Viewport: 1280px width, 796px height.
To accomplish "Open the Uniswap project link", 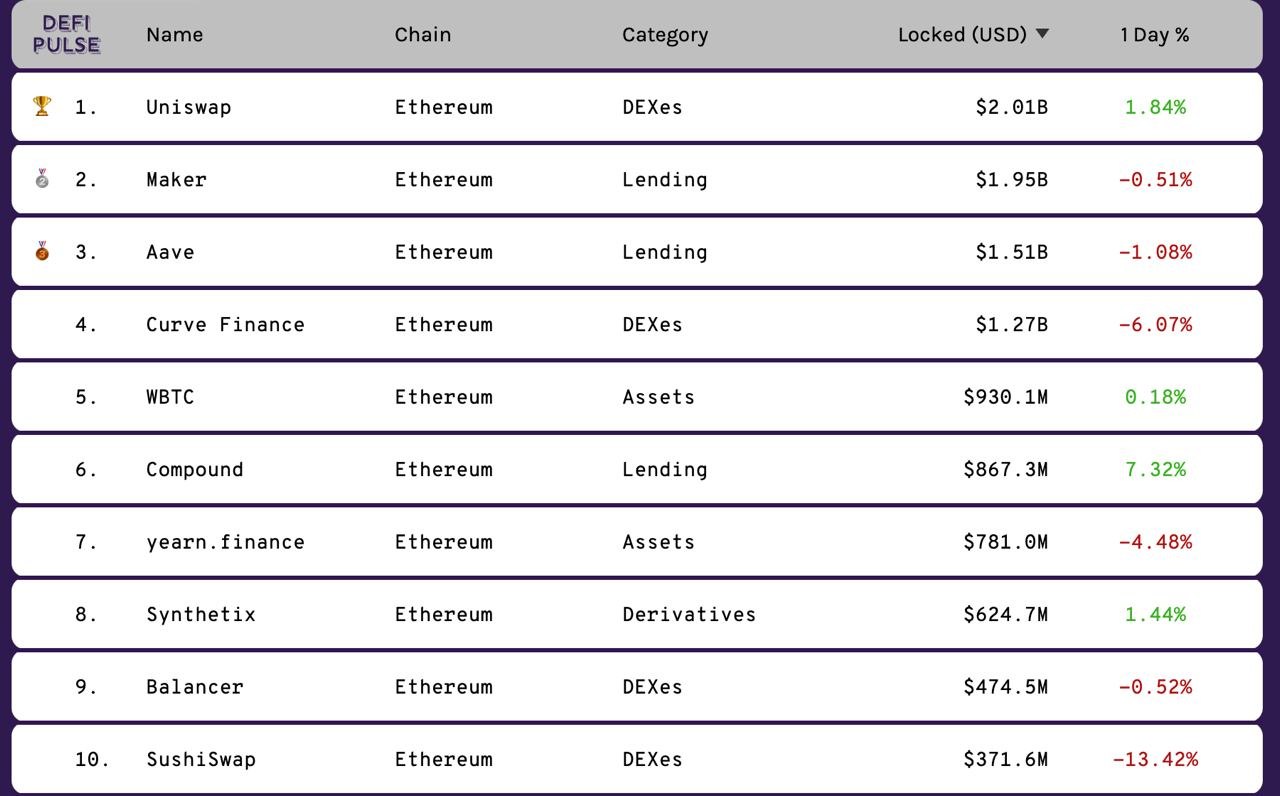I will [x=188, y=107].
